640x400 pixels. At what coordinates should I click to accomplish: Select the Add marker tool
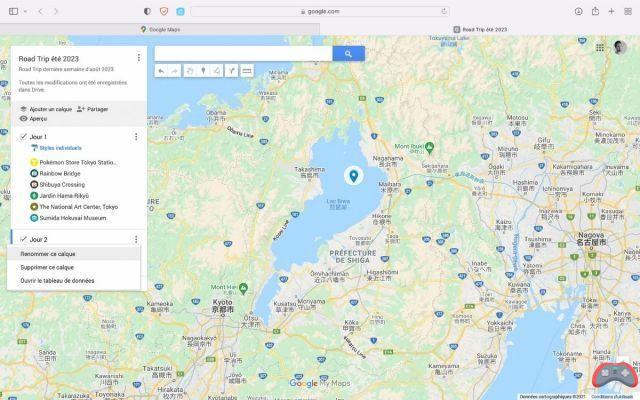pyautogui.click(x=203, y=71)
